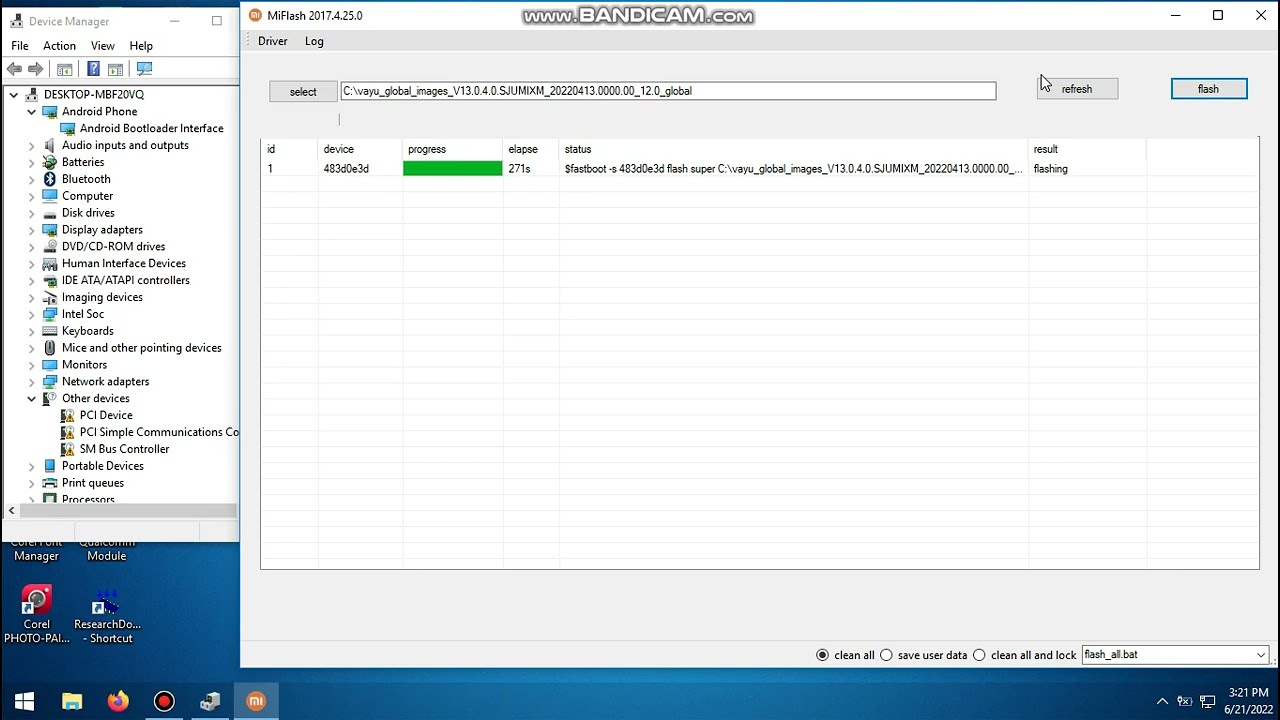Open Firefox from the taskbar
The image size is (1280, 720).
pyautogui.click(x=118, y=702)
